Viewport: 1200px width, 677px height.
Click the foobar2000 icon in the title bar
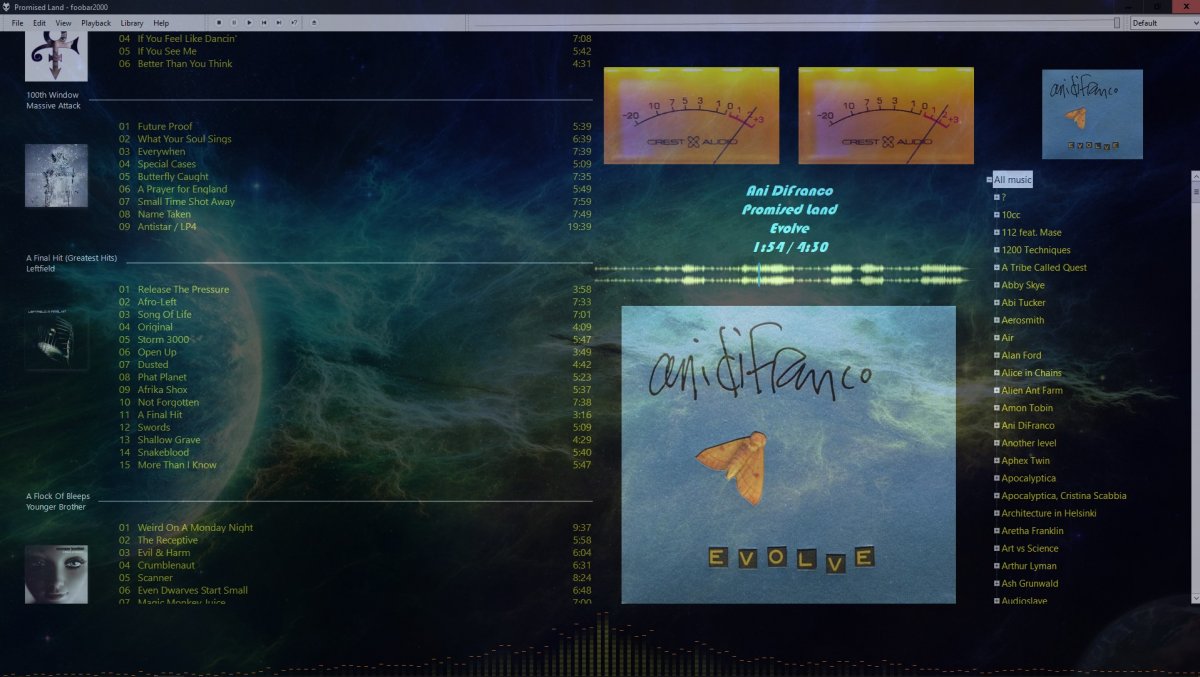pos(8,6)
